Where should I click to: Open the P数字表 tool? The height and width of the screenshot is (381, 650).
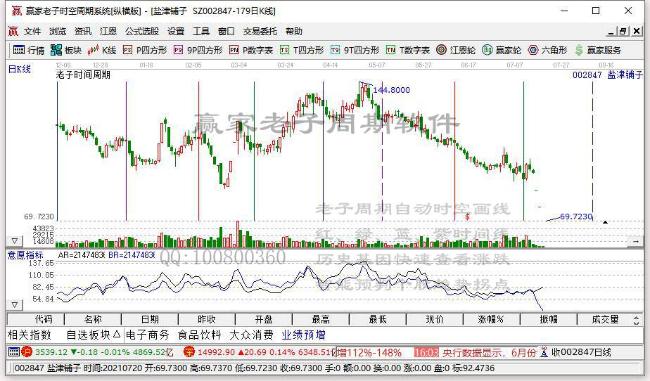tap(251, 50)
